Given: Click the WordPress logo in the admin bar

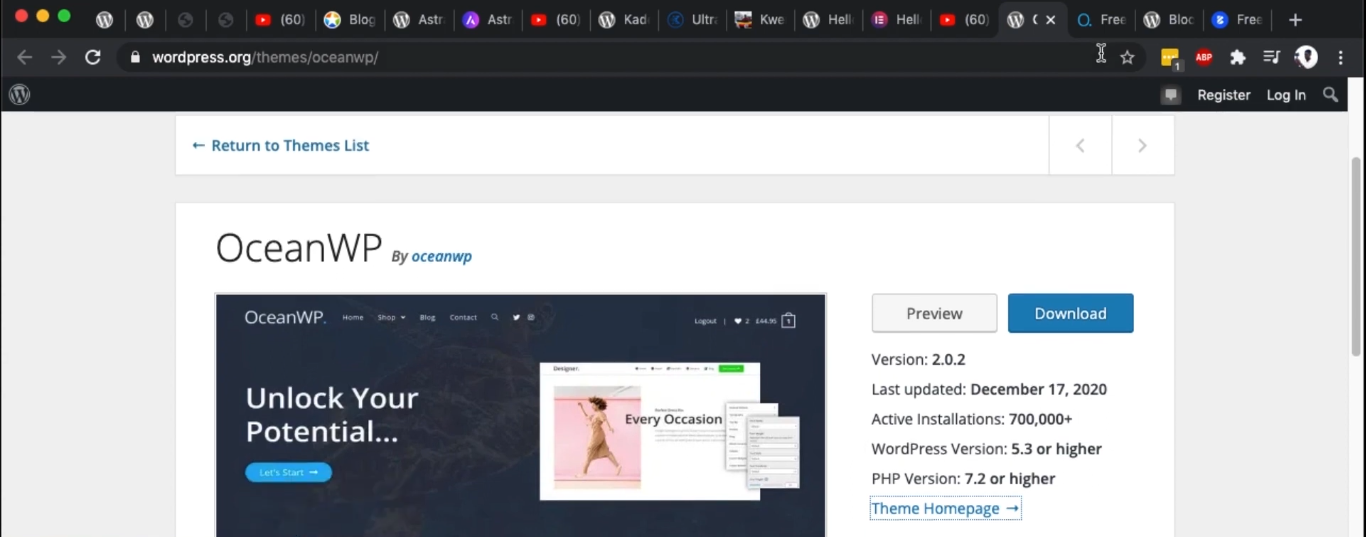Looking at the screenshot, I should [x=19, y=95].
